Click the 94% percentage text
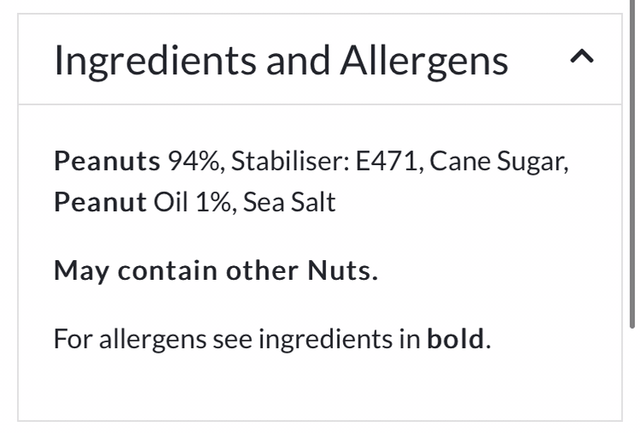 coord(193,161)
